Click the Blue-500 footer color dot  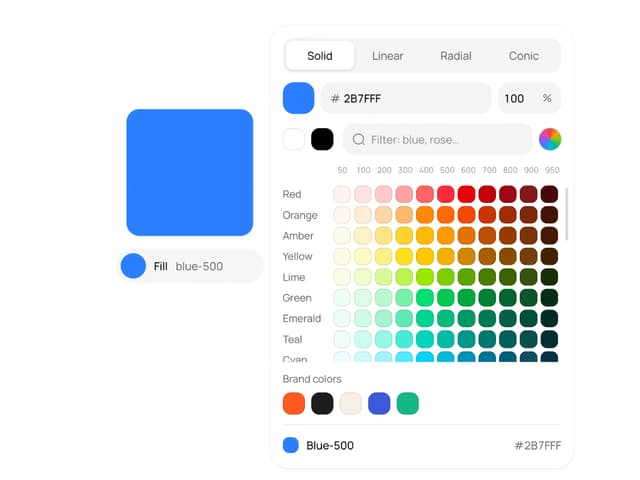click(x=291, y=445)
